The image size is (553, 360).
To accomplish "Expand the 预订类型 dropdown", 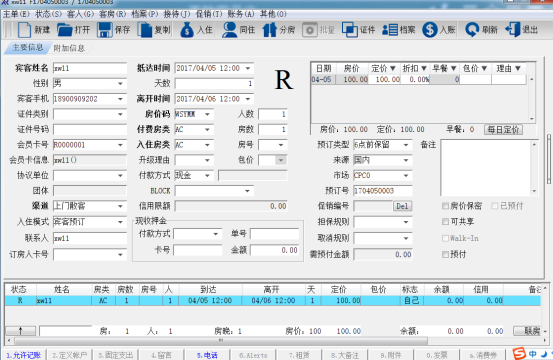I will (406, 145).
